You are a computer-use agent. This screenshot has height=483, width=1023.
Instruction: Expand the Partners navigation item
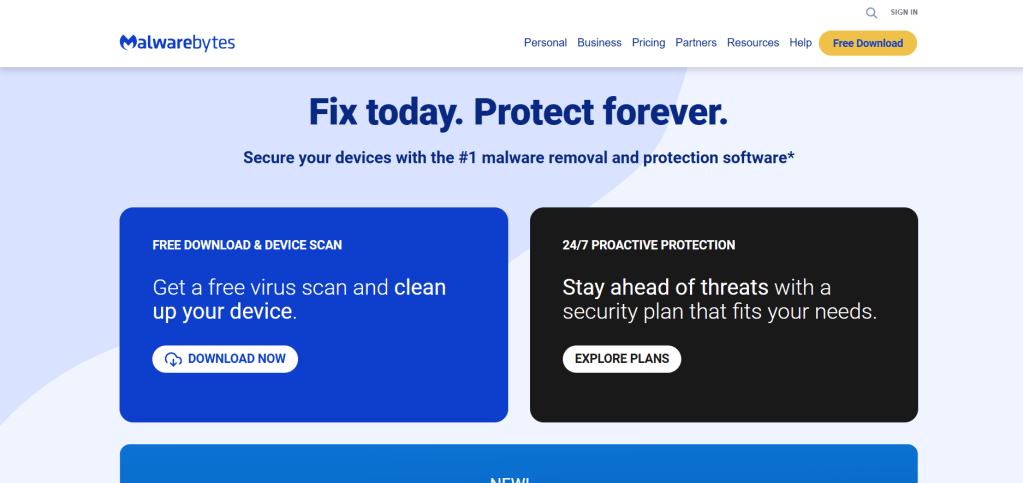[696, 43]
